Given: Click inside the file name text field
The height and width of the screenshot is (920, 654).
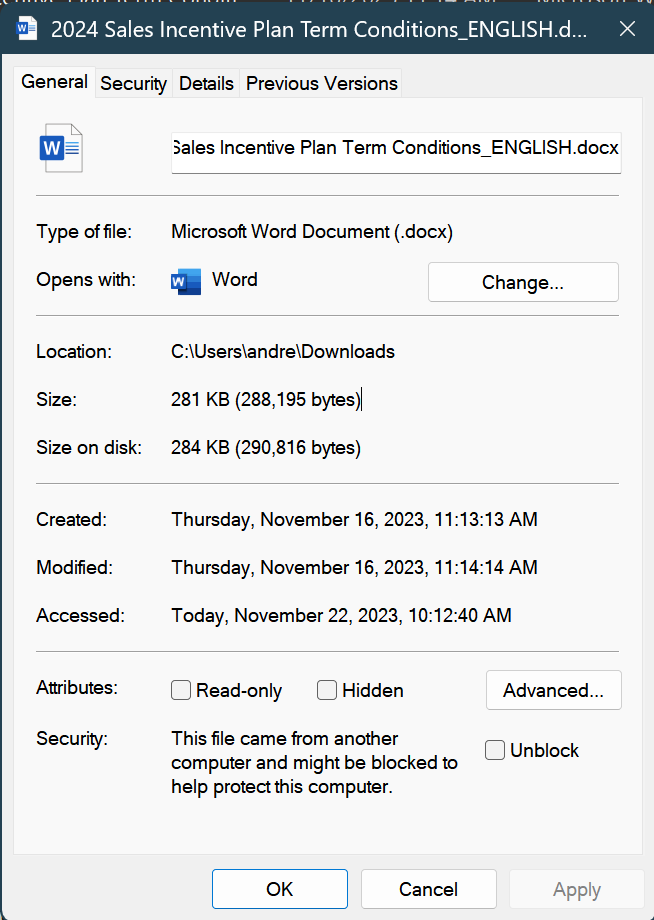Looking at the screenshot, I should tap(395, 148).
